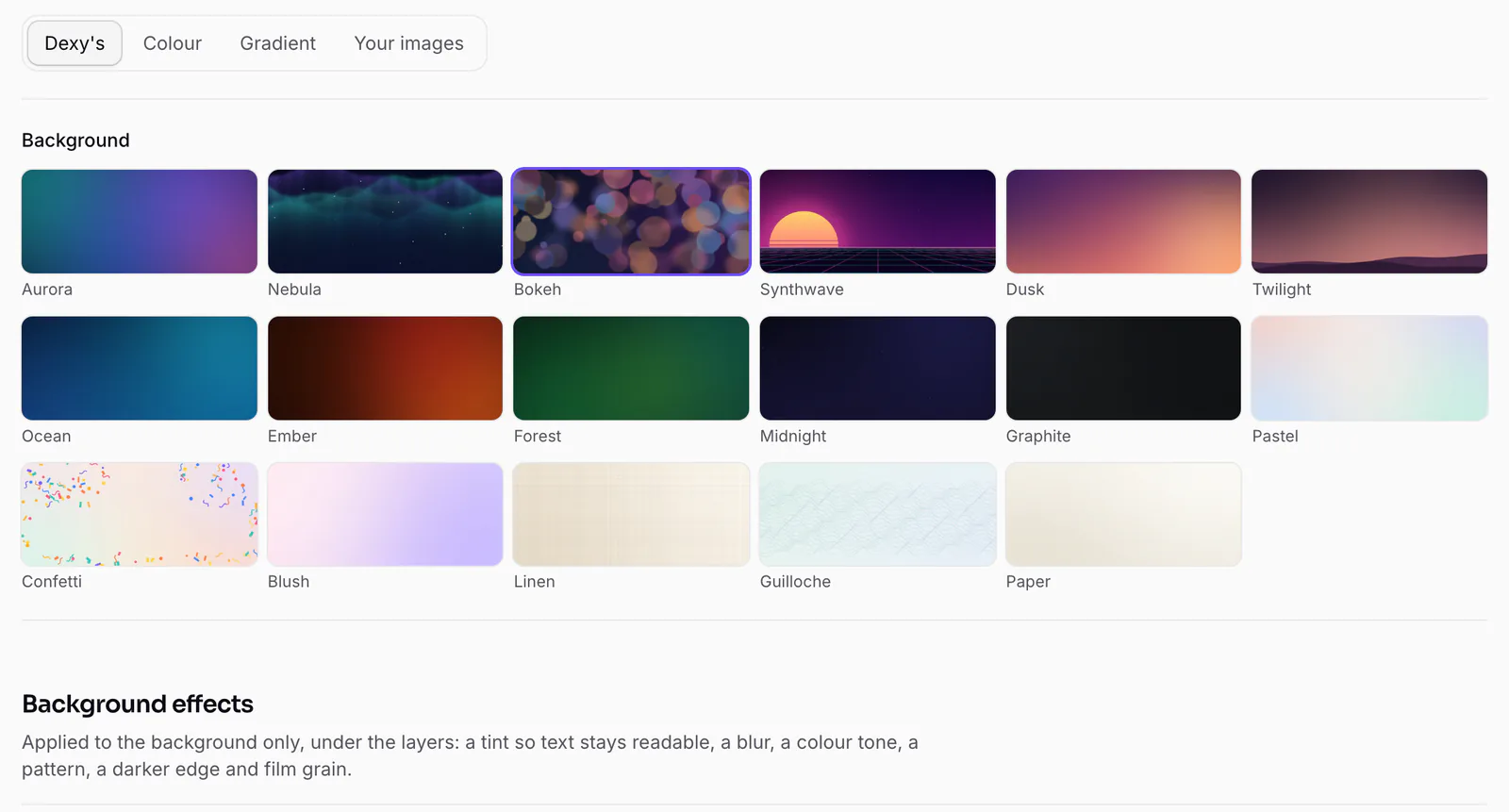Image resolution: width=1509 pixels, height=812 pixels.
Task: Choose the Midnight background swatch
Action: [x=877, y=368]
